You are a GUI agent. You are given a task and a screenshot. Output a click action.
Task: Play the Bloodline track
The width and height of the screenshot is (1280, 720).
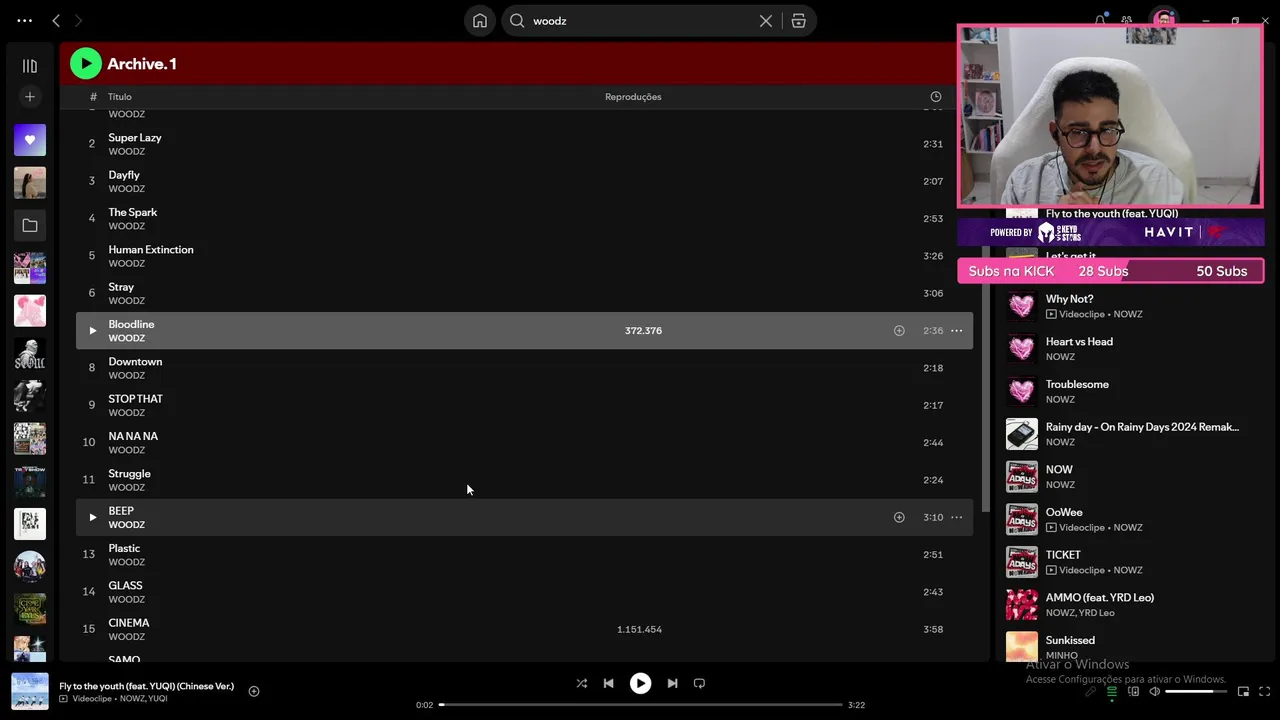point(92,331)
